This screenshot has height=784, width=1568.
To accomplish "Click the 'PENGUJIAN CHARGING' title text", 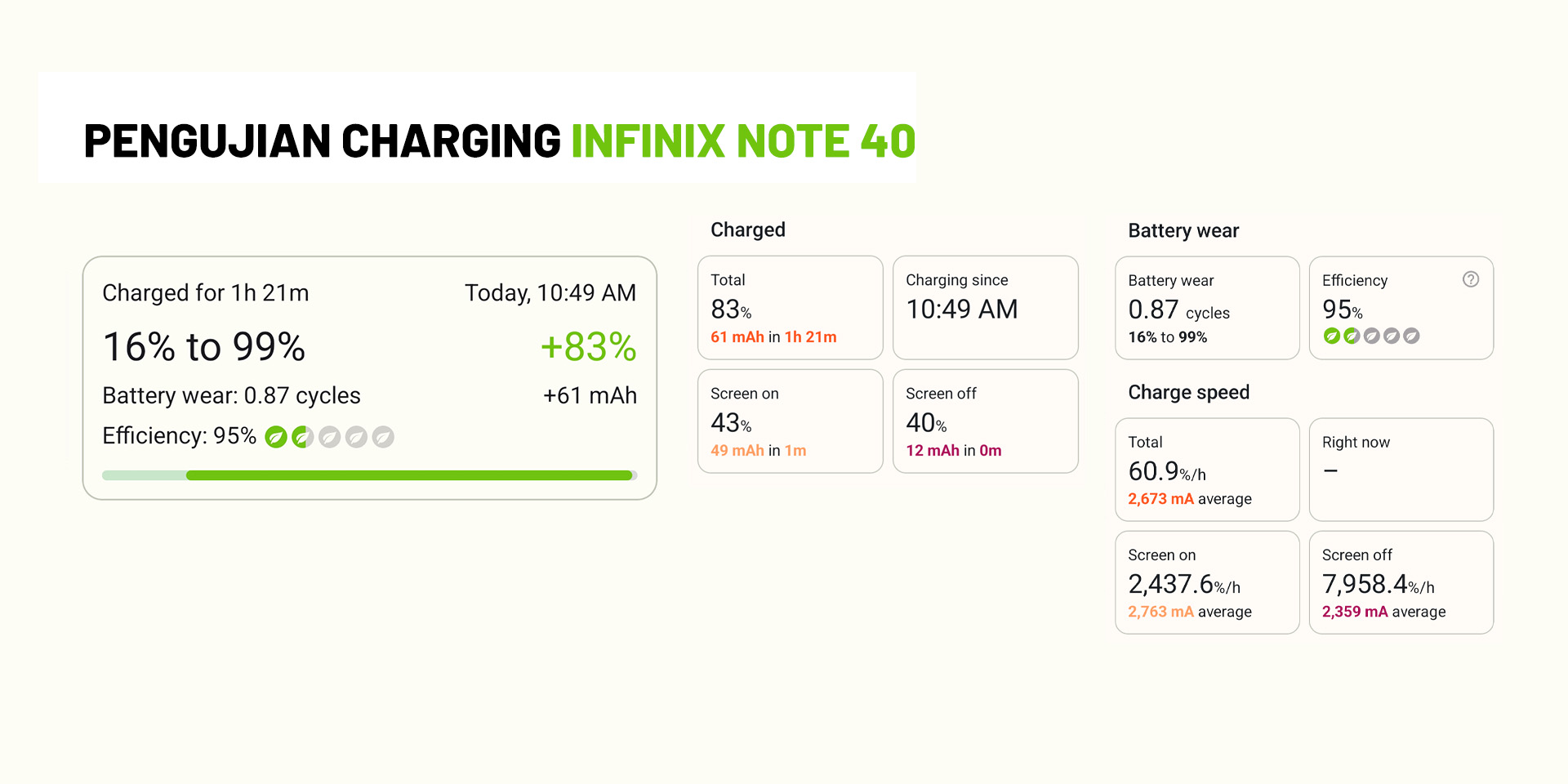I will point(322,140).
